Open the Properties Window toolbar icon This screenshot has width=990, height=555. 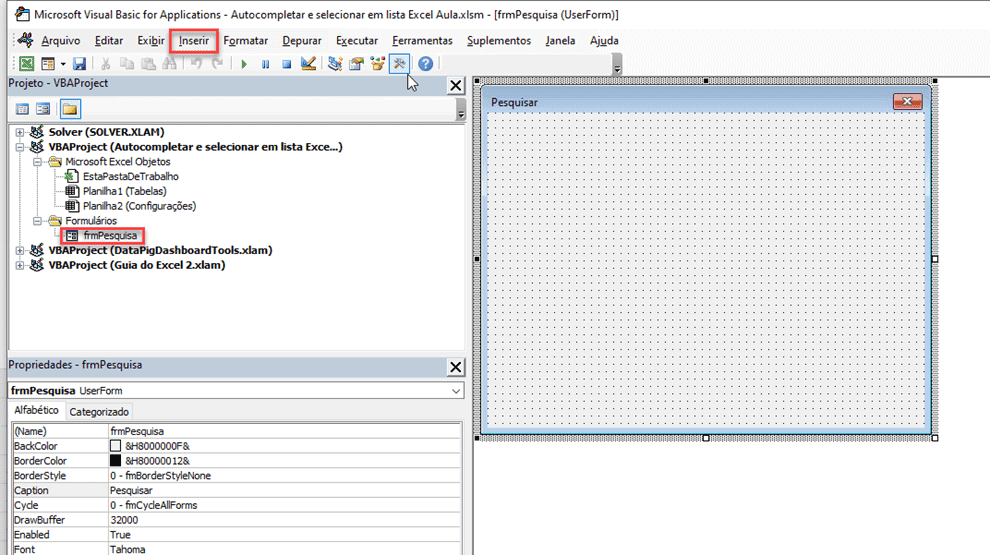point(356,64)
